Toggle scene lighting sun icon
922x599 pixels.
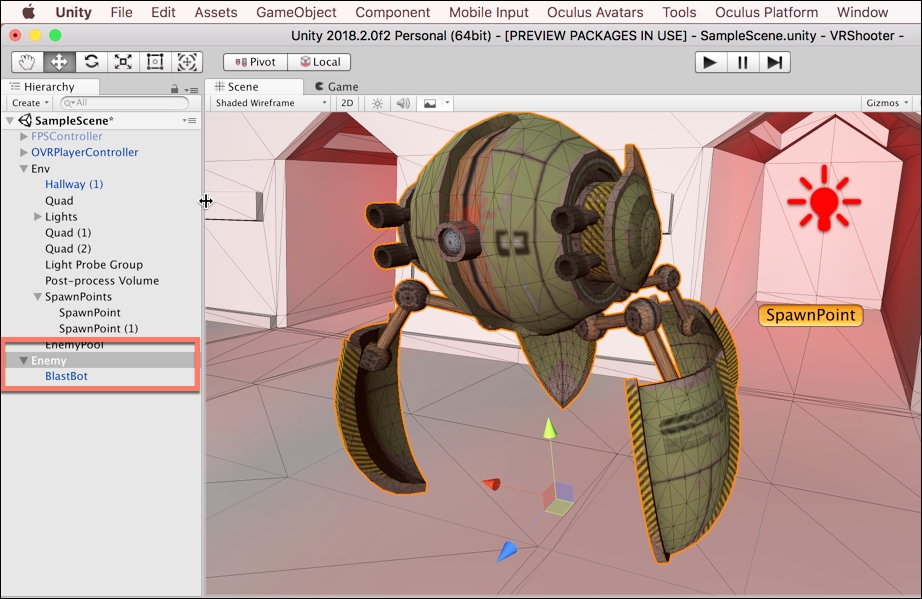[x=378, y=103]
